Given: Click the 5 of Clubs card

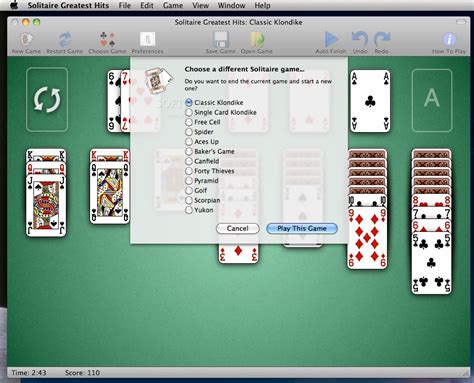Looking at the screenshot, I should [x=431, y=263].
